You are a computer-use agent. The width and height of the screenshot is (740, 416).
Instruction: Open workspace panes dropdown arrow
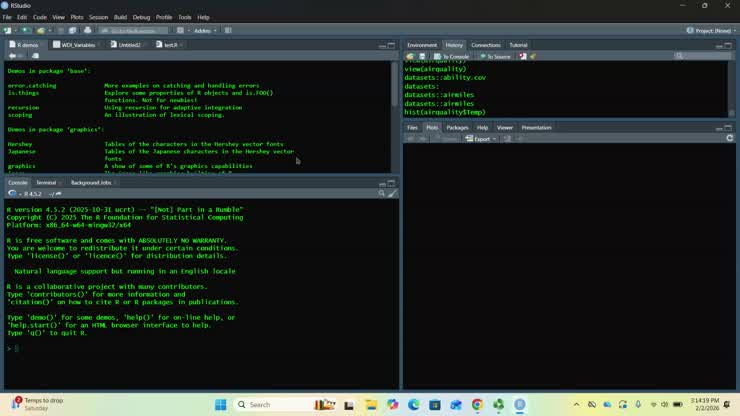tap(188, 31)
